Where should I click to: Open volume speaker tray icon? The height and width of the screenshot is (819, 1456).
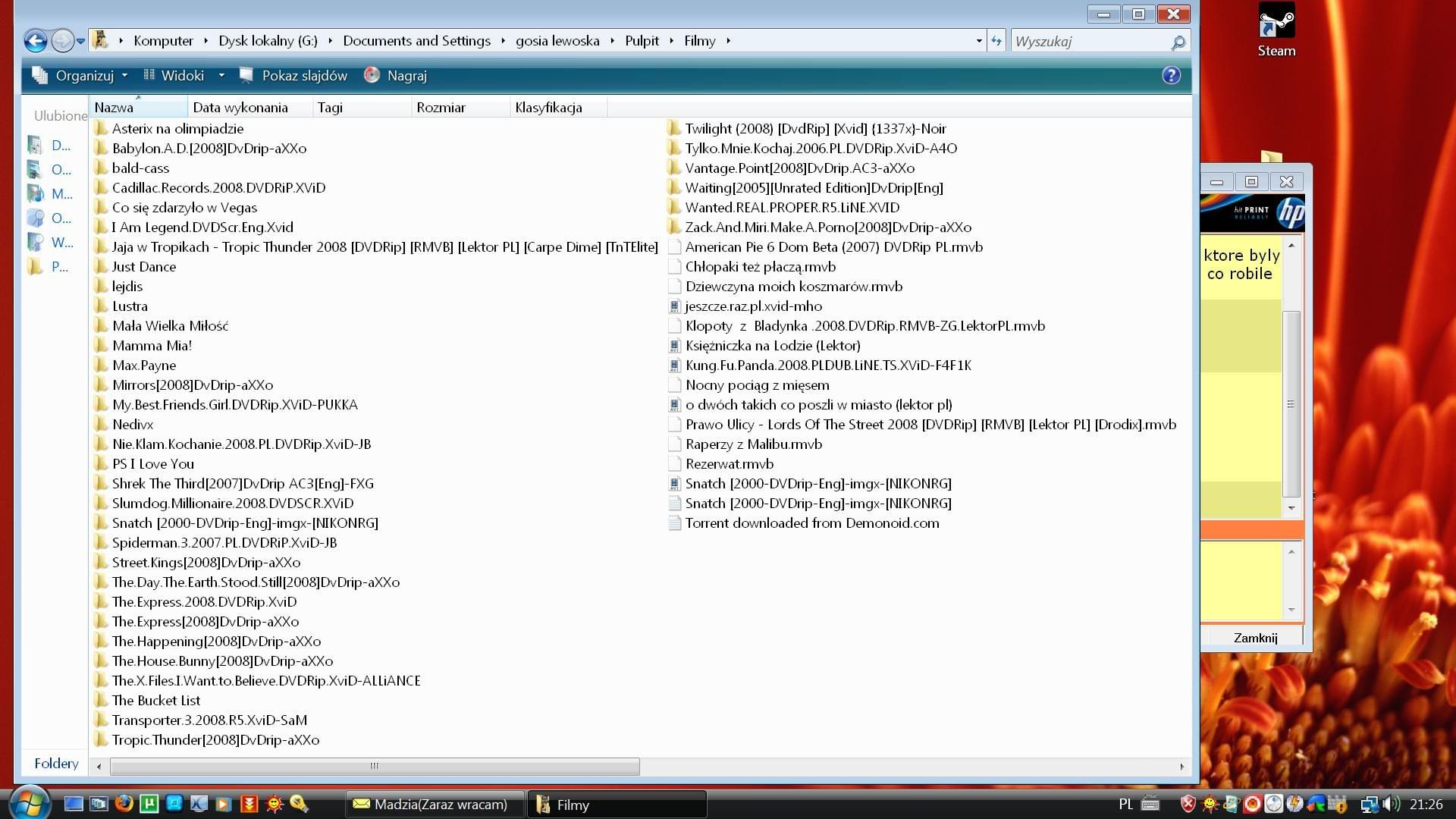click(1391, 805)
